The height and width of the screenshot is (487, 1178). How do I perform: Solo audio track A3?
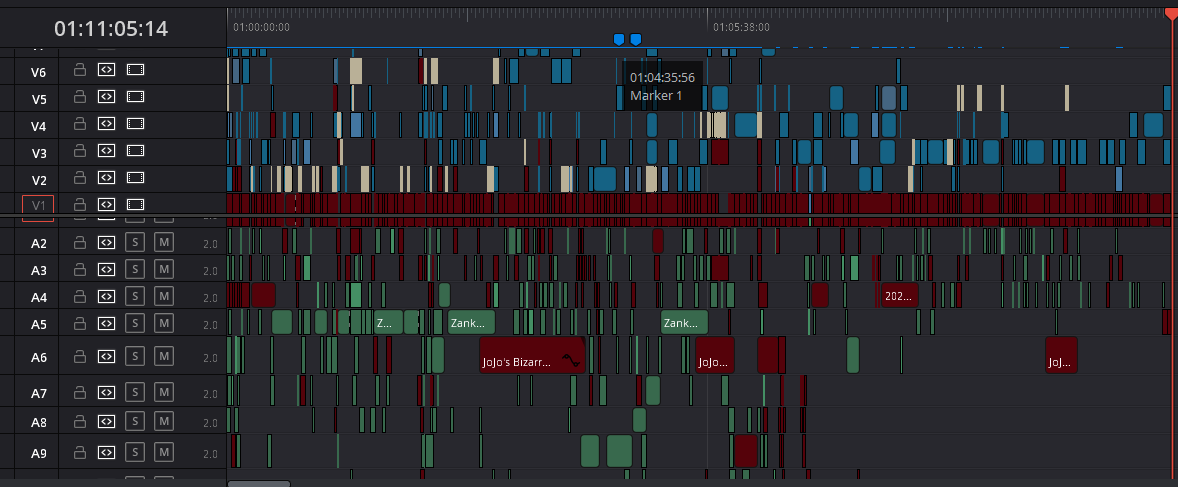point(134,269)
